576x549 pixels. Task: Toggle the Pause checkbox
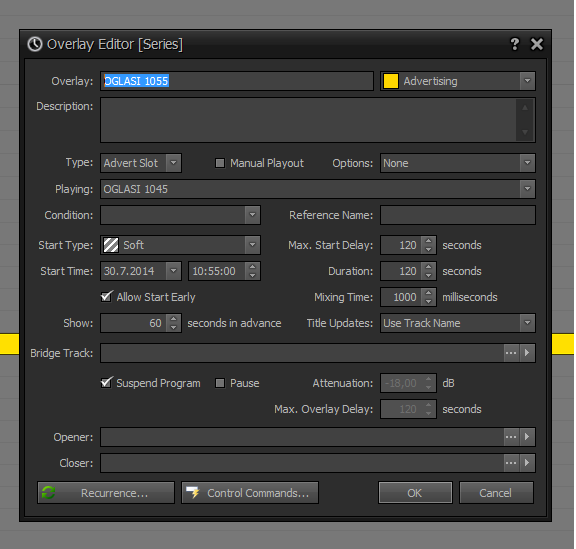220,383
